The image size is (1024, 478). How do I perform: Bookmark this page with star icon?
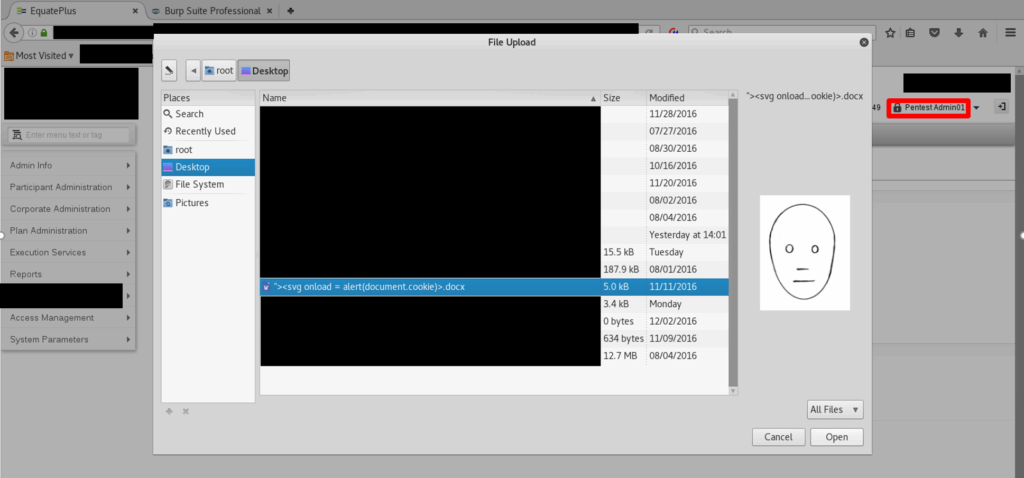coord(889,33)
